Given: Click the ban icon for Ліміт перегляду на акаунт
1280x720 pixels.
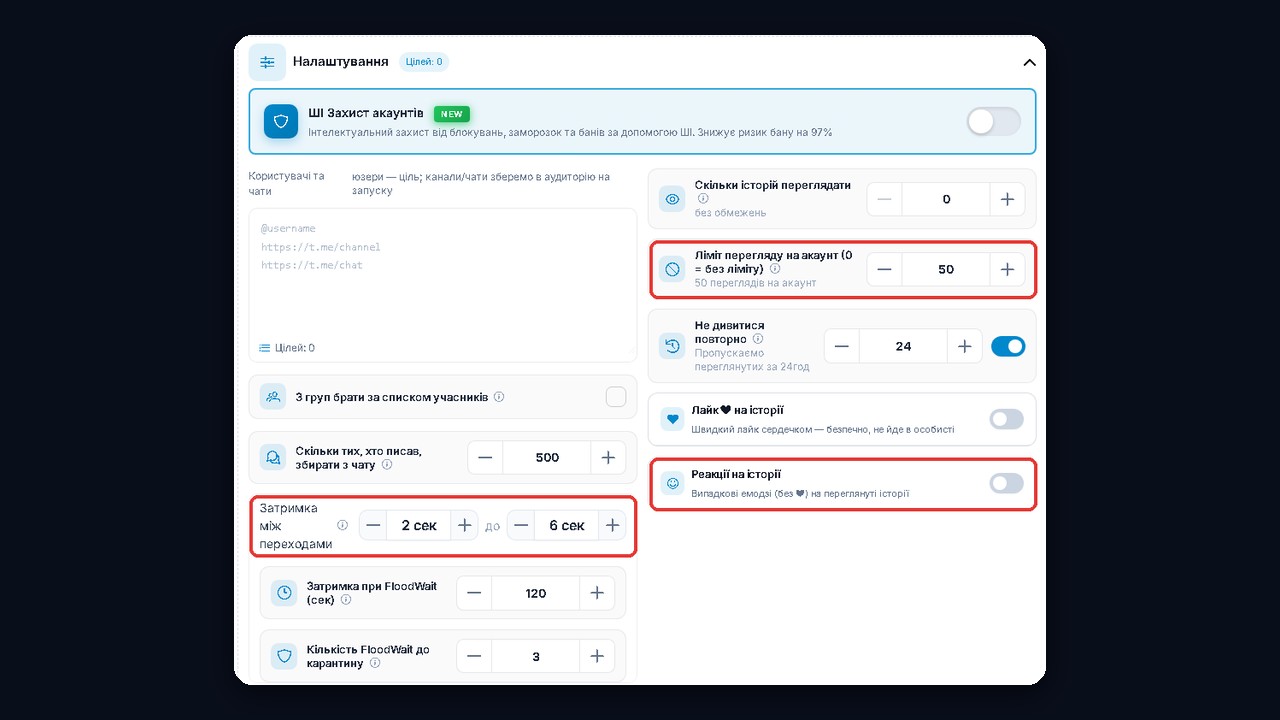Looking at the screenshot, I should click(x=672, y=269).
